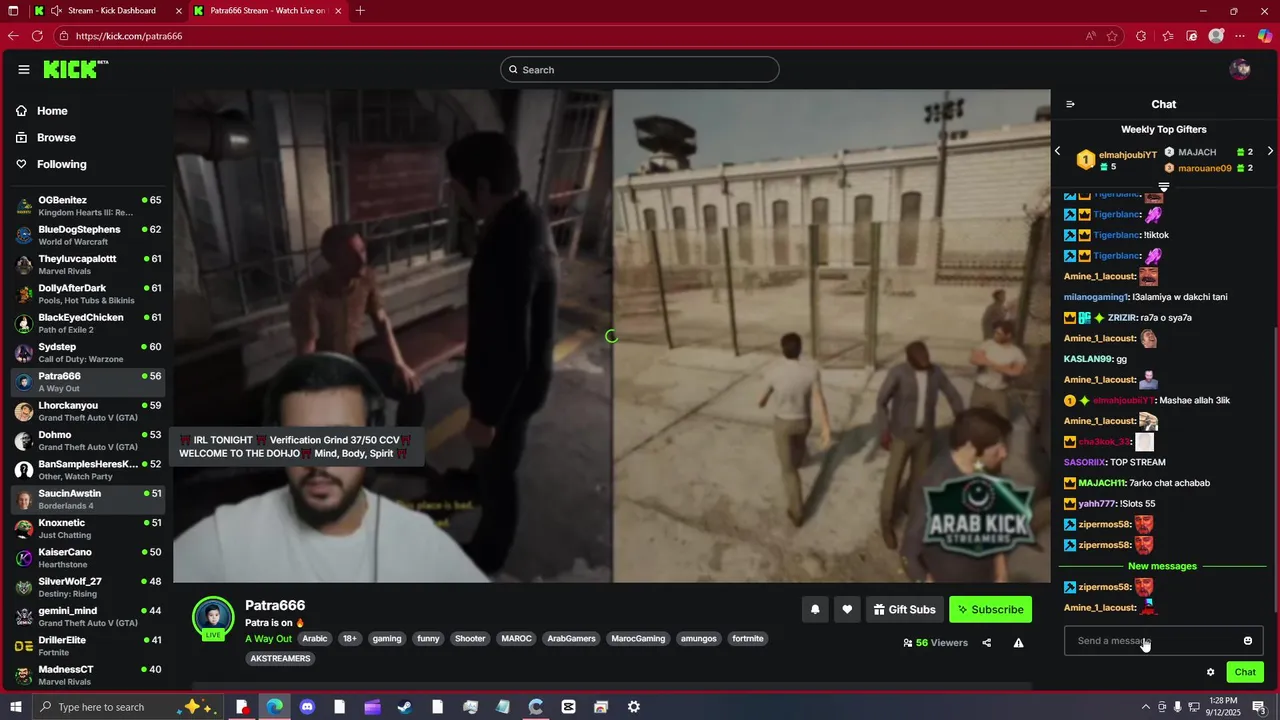
Task: Open Read aloud icon in address bar
Action: click(x=1090, y=36)
